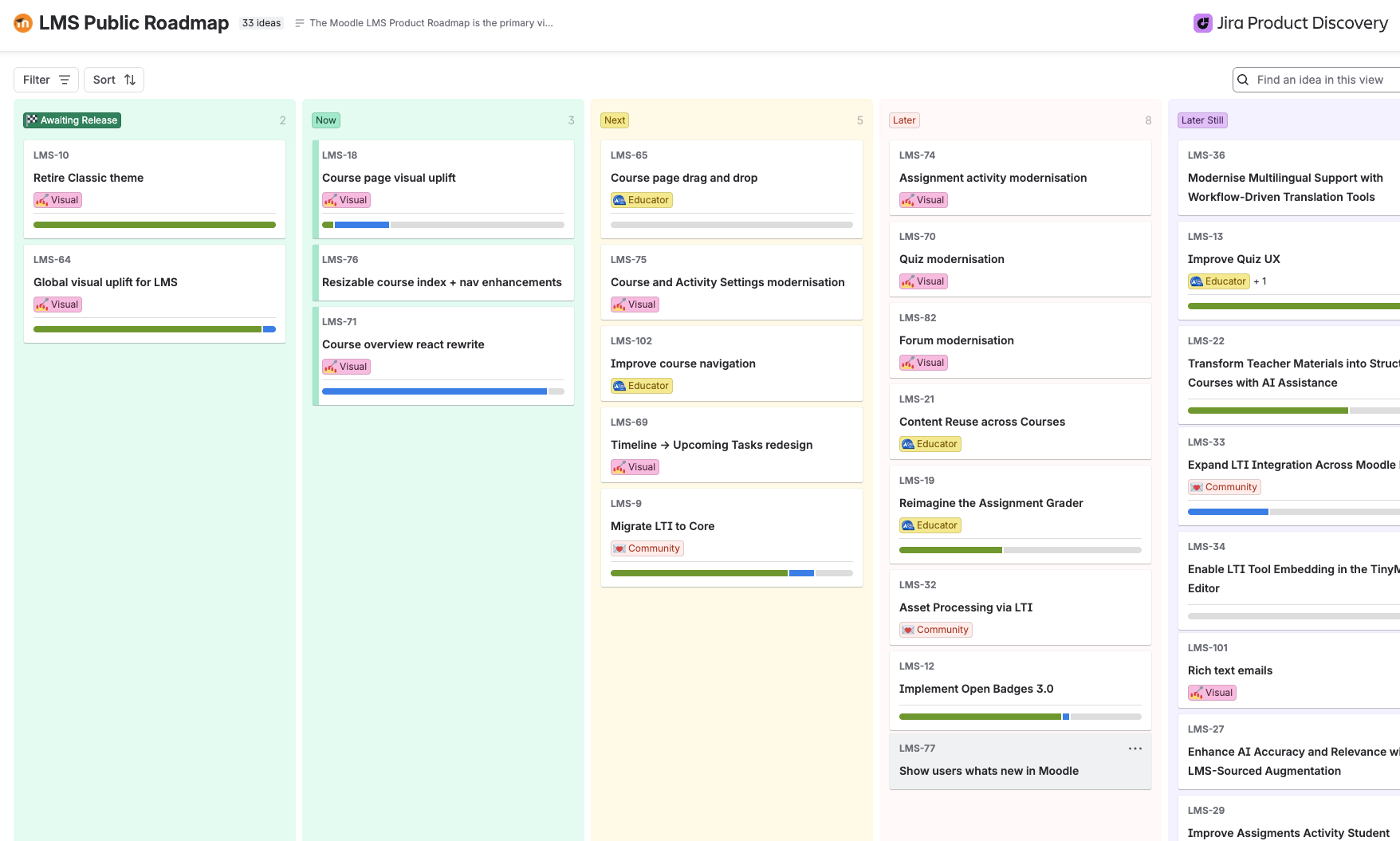The height and width of the screenshot is (841, 1400).
Task: Click the checkered flag icon in Awaiting Release
Action: pyautogui.click(x=32, y=120)
